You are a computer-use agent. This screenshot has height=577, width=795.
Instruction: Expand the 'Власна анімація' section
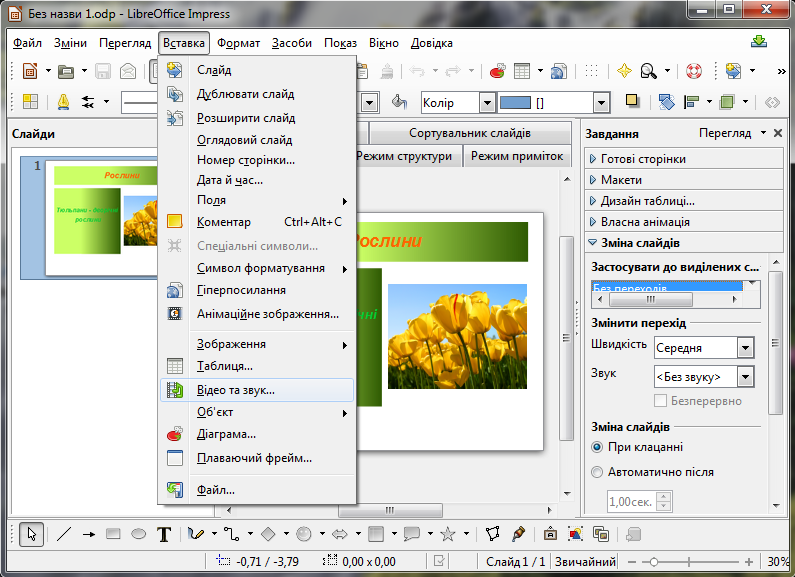pyautogui.click(x=683, y=222)
